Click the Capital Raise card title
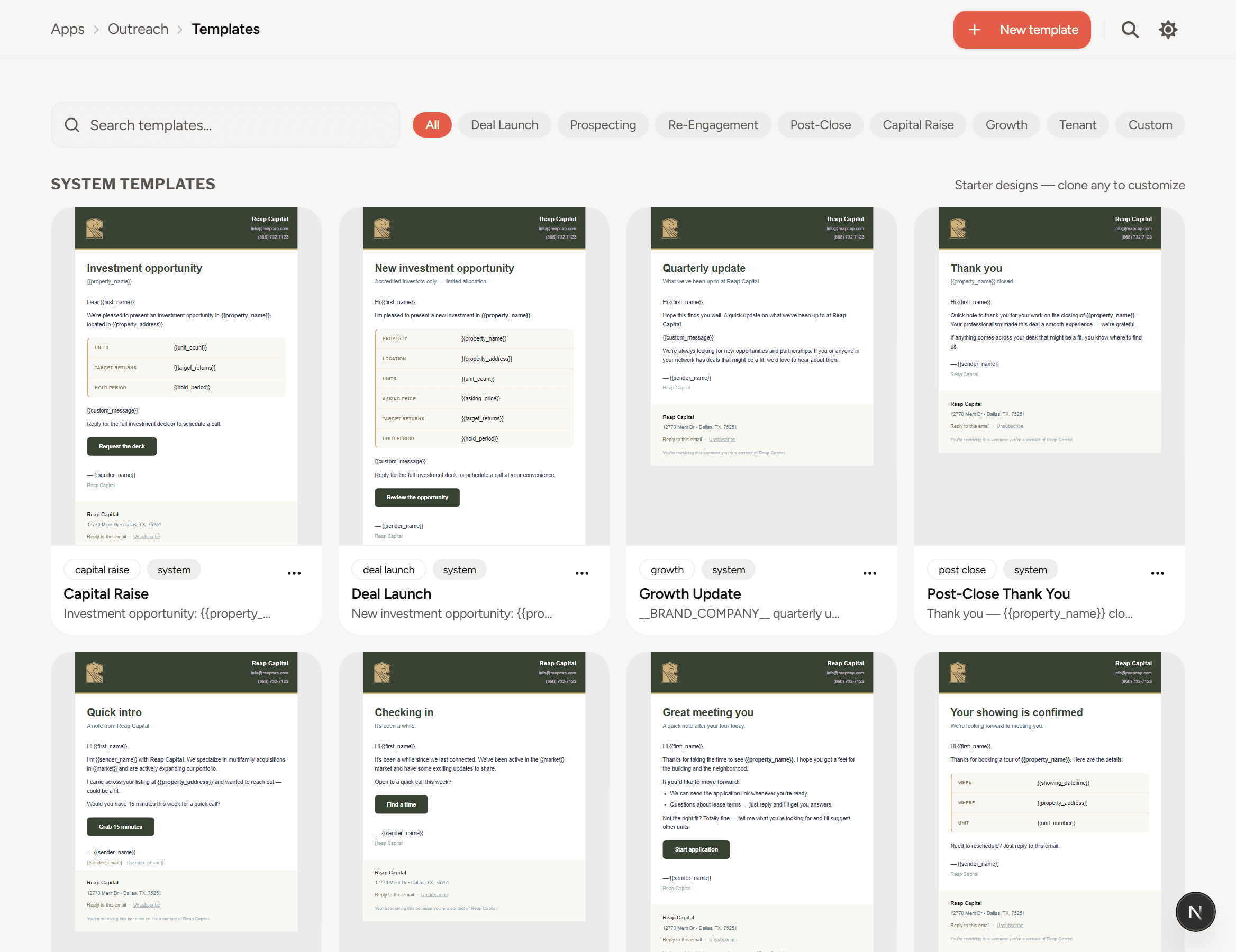1236x952 pixels. coord(106,594)
